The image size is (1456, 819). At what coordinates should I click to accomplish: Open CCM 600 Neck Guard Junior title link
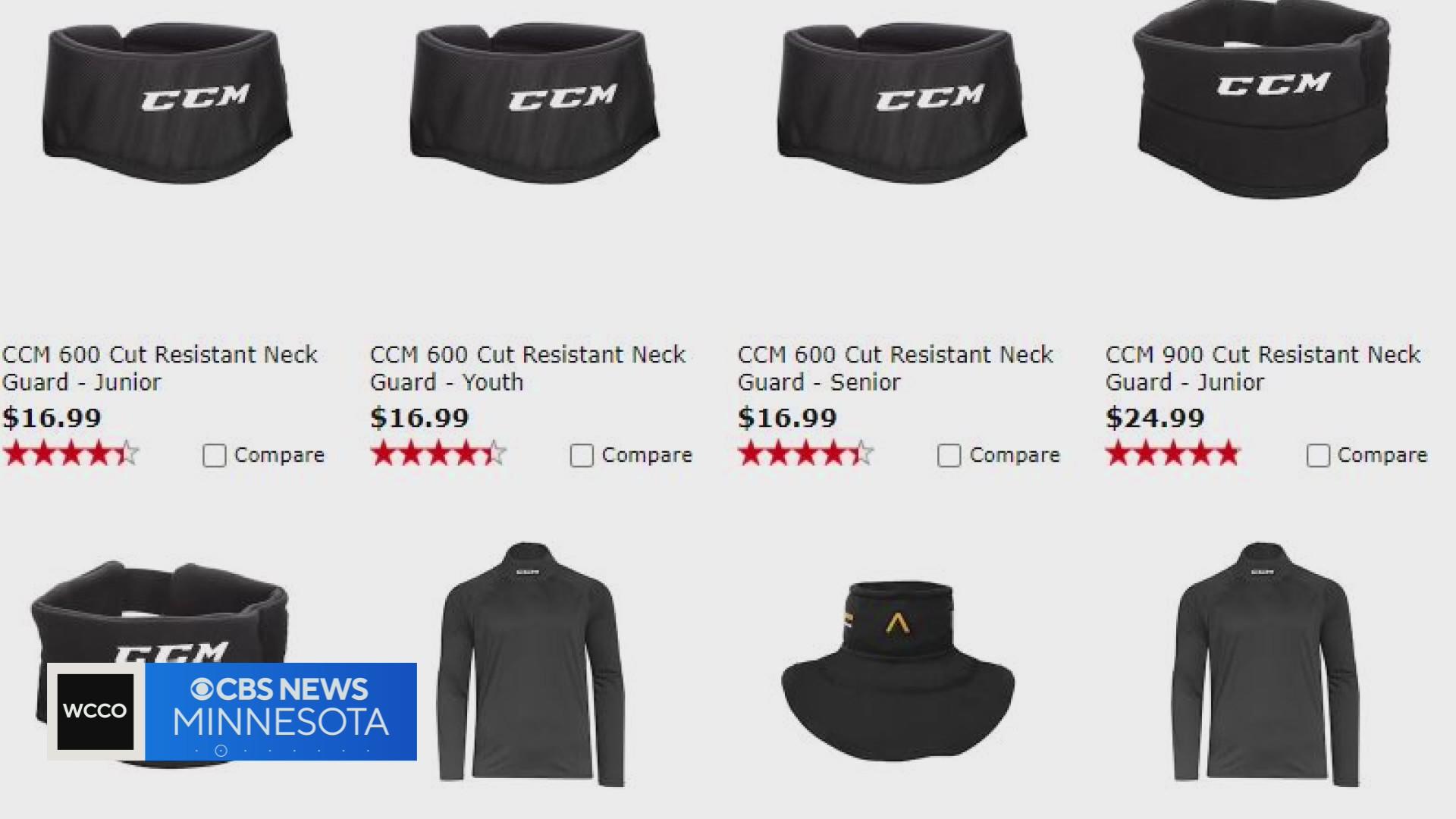pyautogui.click(x=160, y=368)
